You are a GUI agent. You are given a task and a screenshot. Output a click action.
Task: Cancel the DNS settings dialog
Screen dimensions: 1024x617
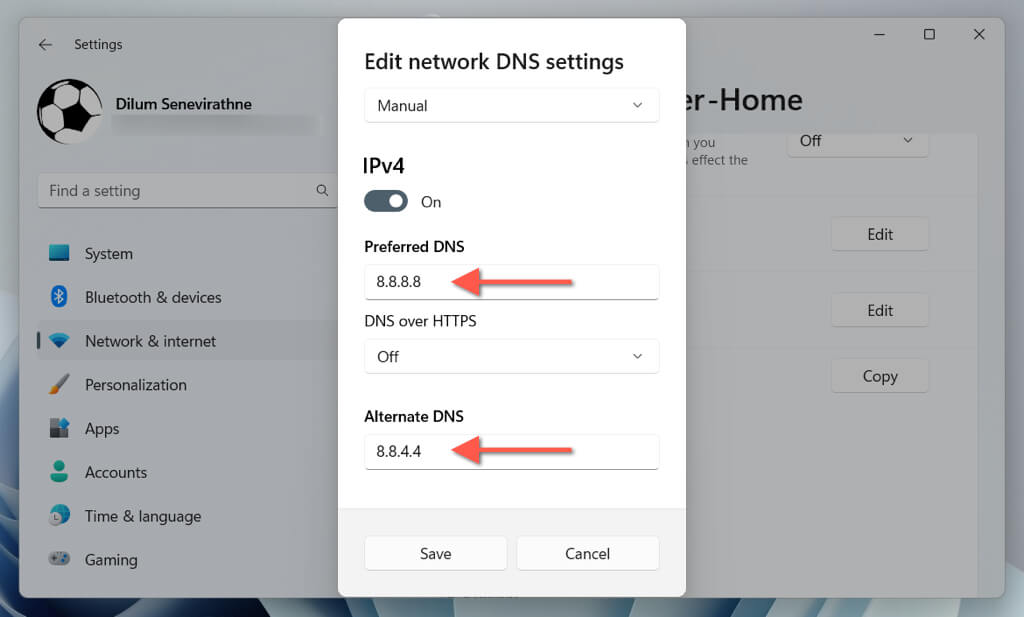coord(587,553)
